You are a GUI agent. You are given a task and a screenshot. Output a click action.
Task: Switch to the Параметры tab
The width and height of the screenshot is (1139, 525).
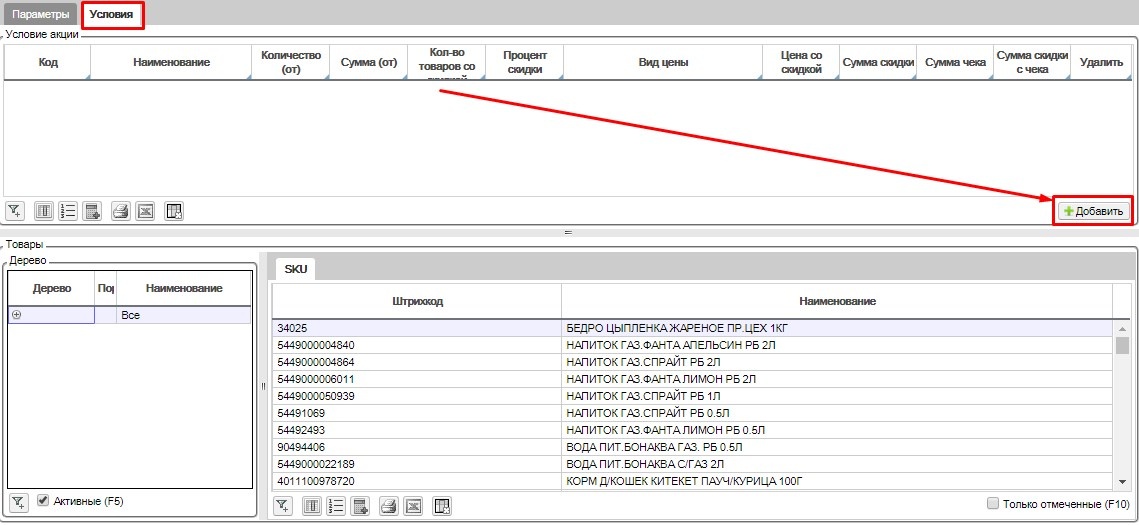(41, 15)
